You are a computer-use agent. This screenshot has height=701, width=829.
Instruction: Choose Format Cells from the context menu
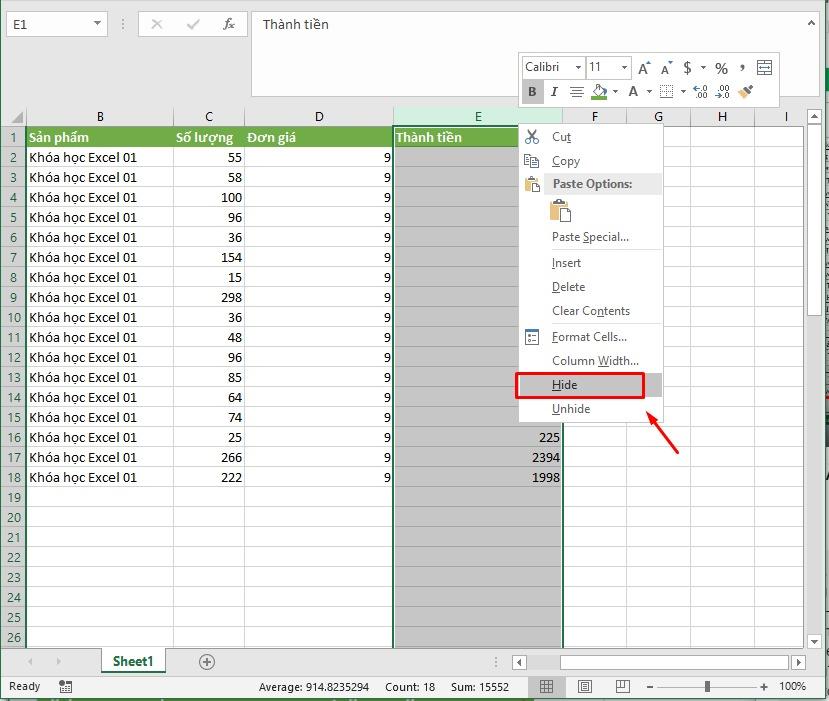pyautogui.click(x=589, y=336)
